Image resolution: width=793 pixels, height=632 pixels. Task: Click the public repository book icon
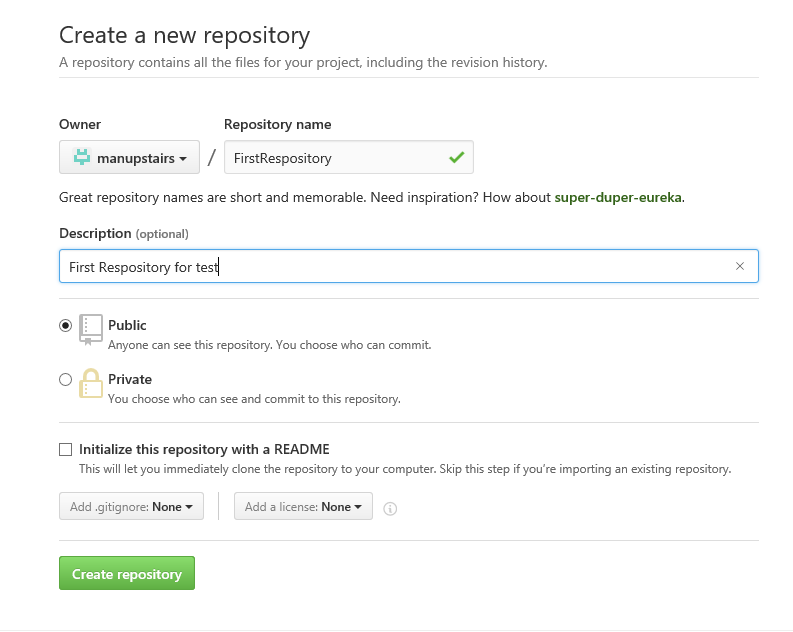[91, 330]
